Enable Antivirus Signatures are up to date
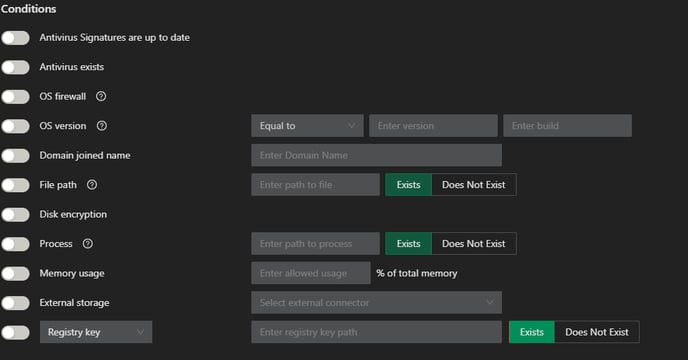 15,38
